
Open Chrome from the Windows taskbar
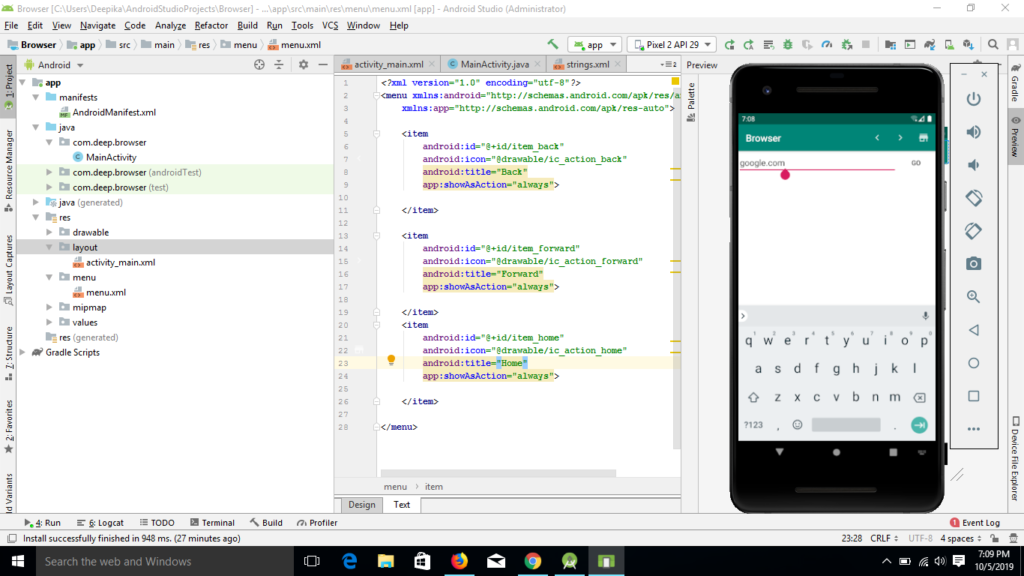(533, 561)
